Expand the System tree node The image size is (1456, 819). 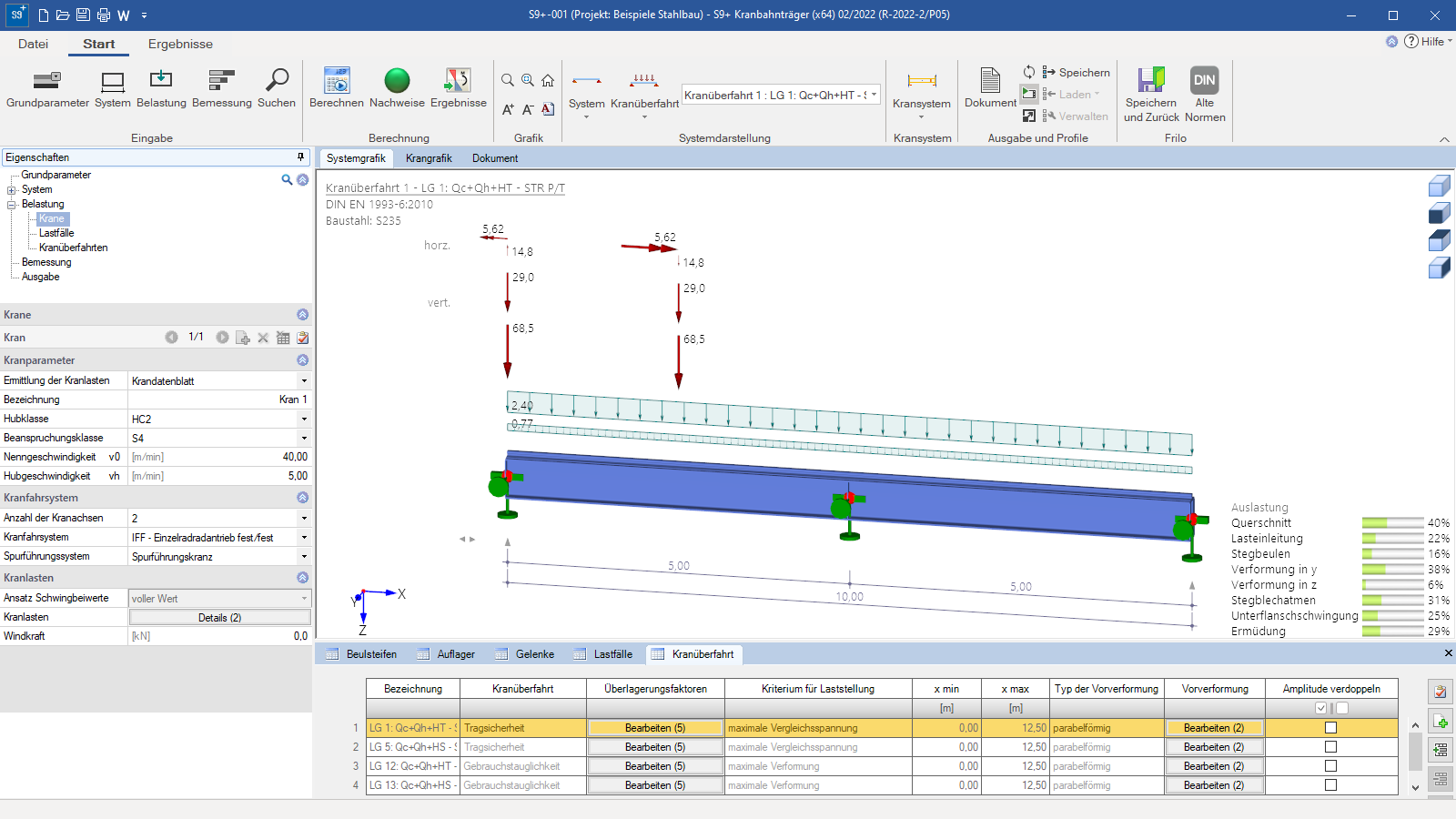[x=12, y=190]
